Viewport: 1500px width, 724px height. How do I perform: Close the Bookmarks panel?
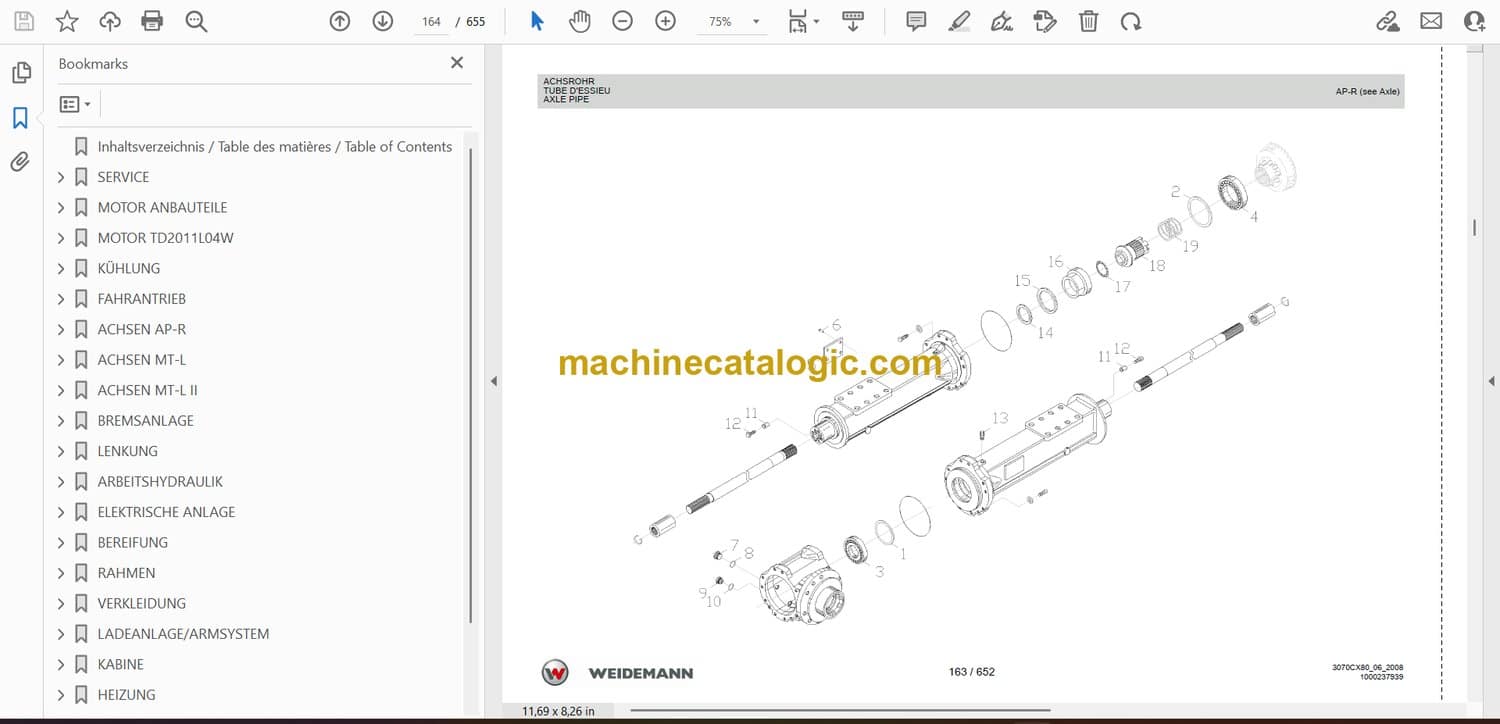[457, 63]
